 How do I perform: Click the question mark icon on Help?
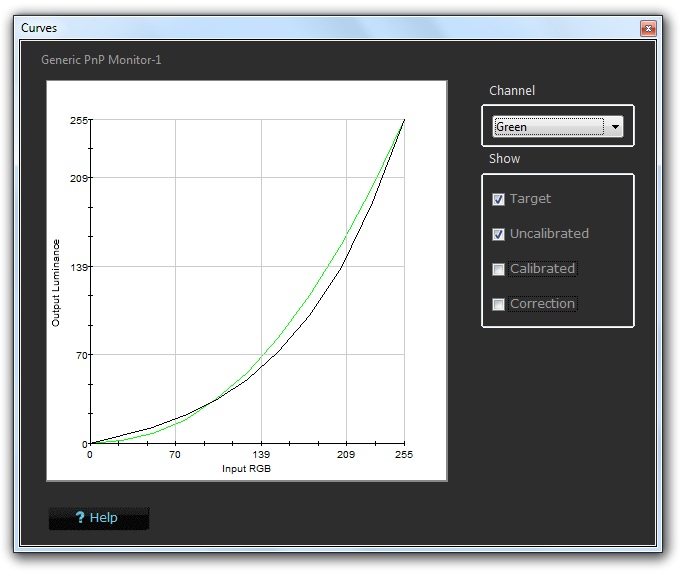point(80,517)
